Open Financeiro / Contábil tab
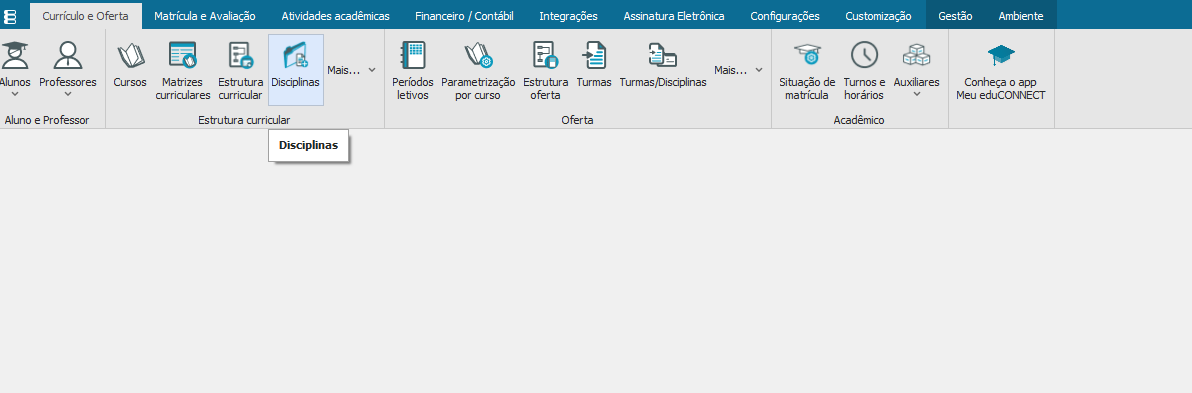 click(x=464, y=16)
